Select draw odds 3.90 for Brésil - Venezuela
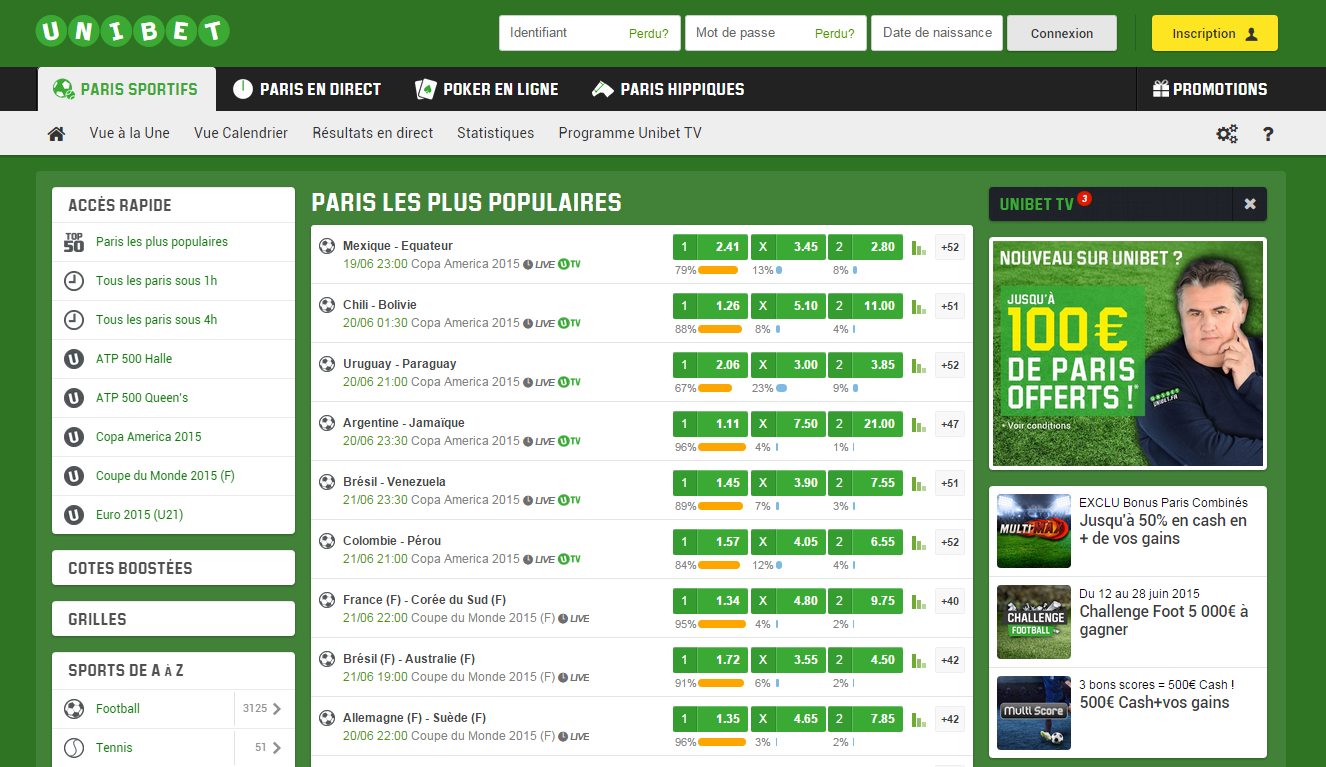This screenshot has height=767, width=1326. tap(788, 483)
